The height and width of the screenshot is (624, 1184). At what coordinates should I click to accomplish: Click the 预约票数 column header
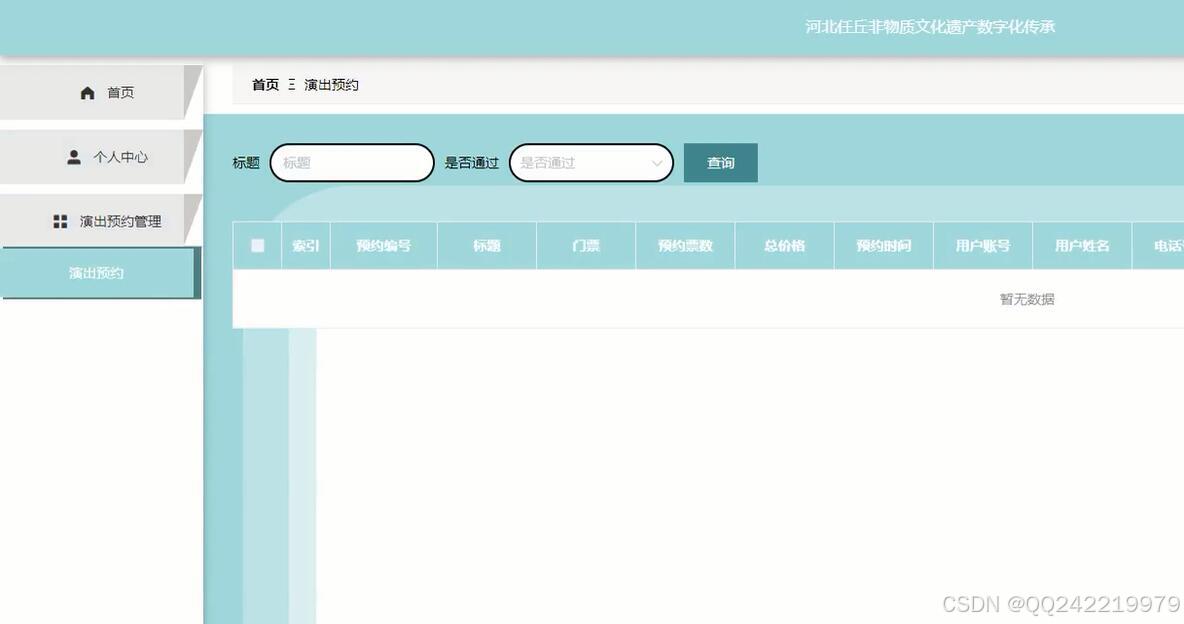pos(686,246)
